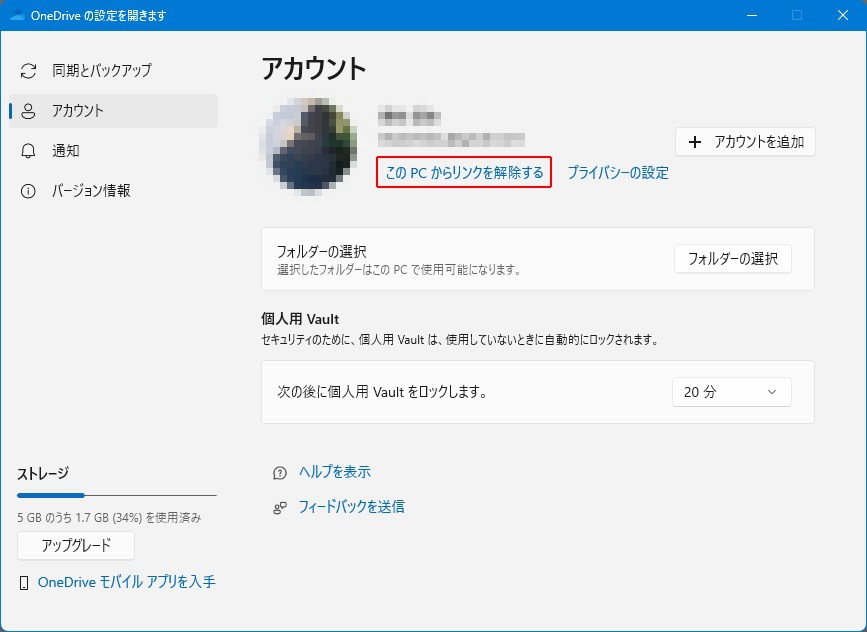Open the 同期とバックアップ settings page
Viewport: 867px width, 632px height.
coord(101,71)
